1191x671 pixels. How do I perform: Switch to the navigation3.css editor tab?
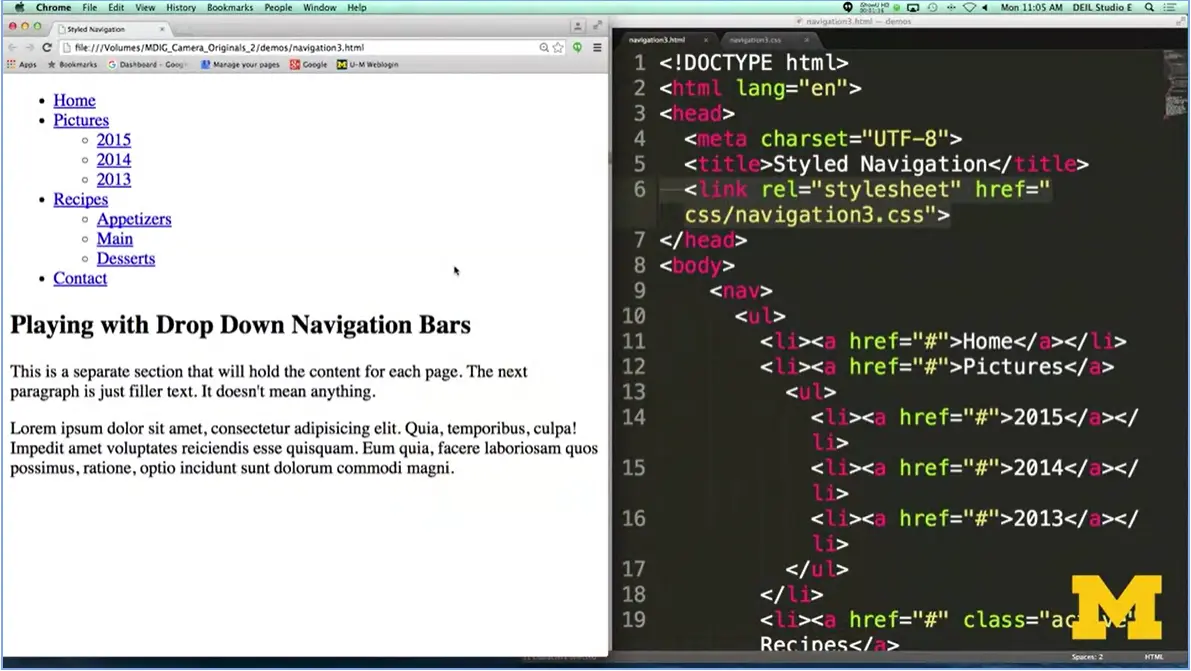click(x=755, y=40)
